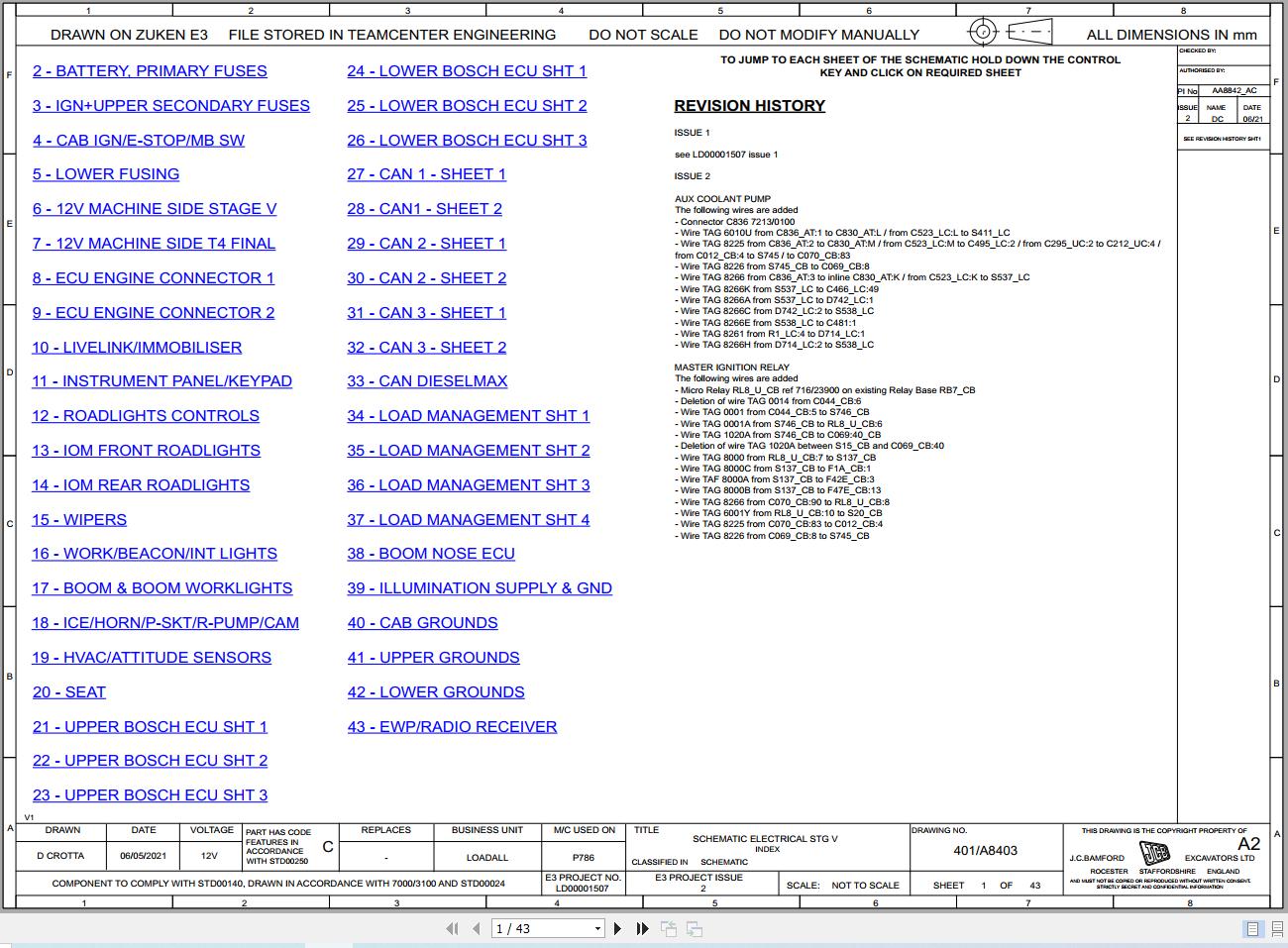Select continuous scrolling view mode icon

coord(1277,928)
